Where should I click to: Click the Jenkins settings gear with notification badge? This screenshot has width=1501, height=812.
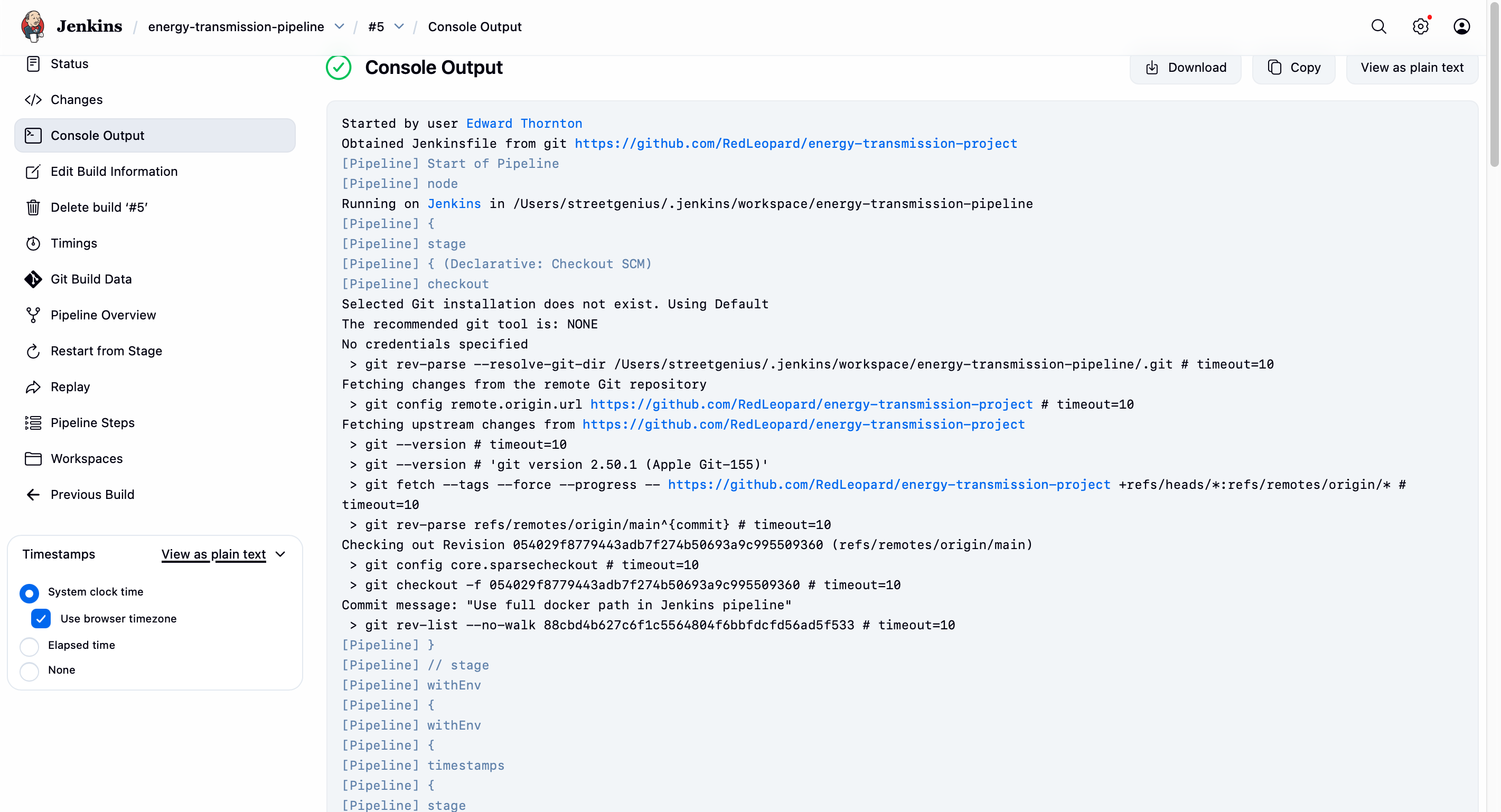[x=1420, y=26]
